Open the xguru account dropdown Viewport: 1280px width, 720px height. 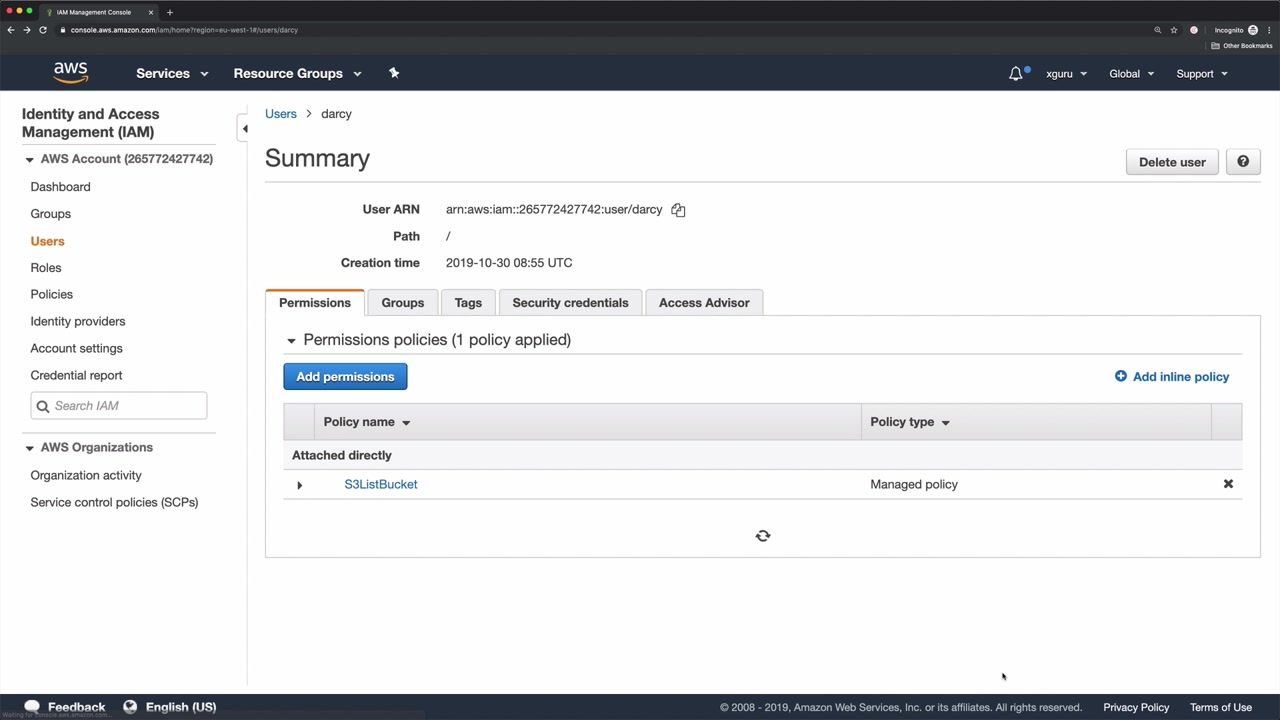pos(1066,74)
